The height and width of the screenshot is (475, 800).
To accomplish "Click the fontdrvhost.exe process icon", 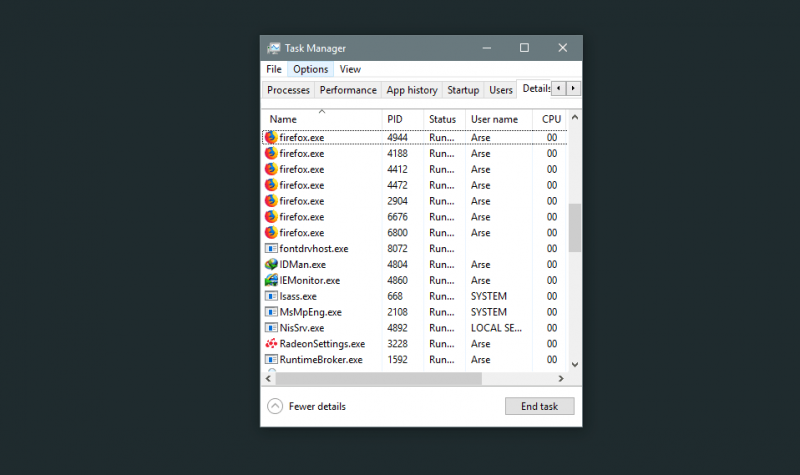I will (271, 248).
